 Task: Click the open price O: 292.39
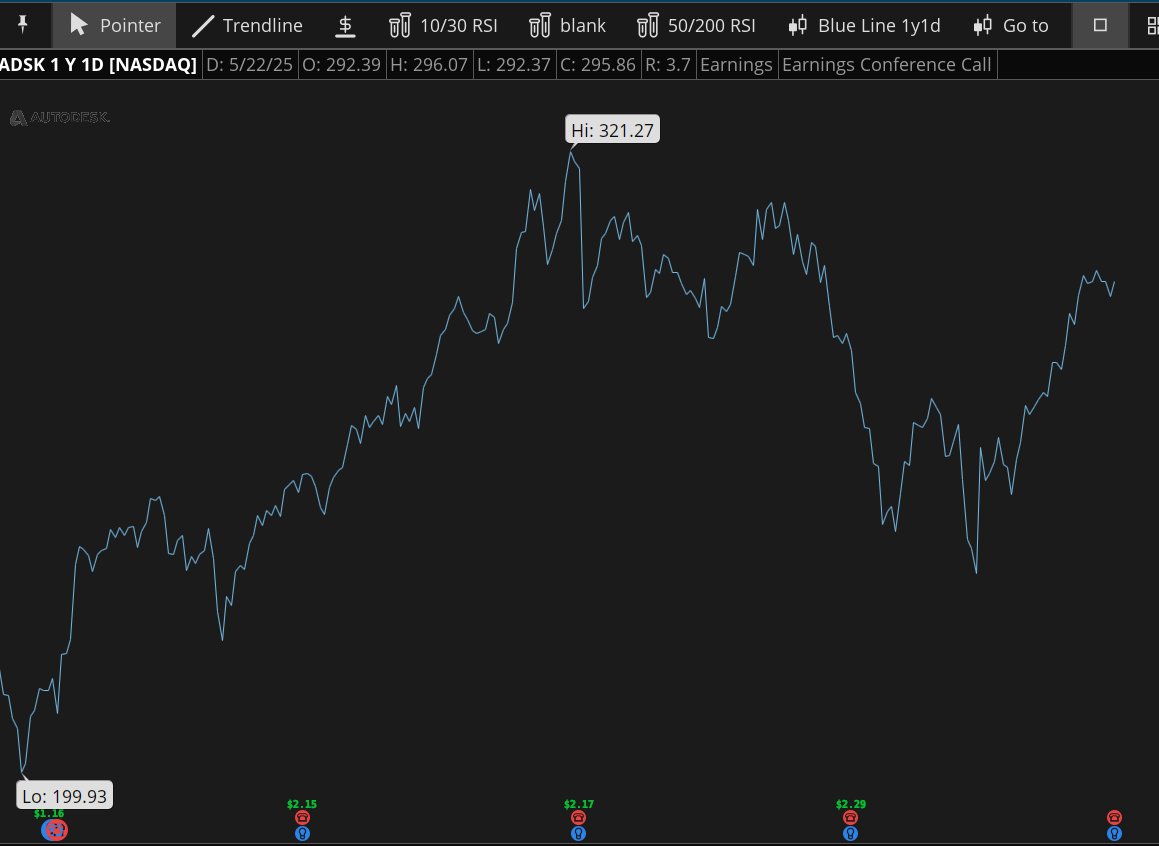[x=341, y=65]
